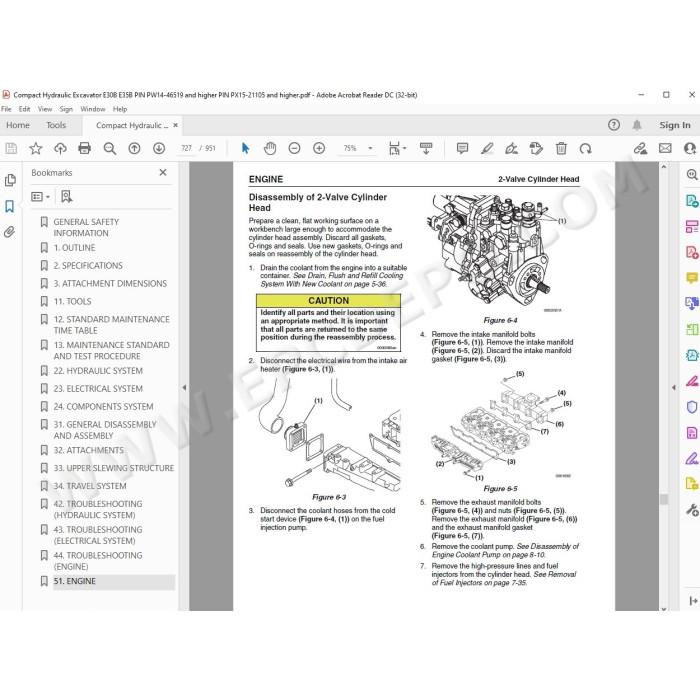This screenshot has width=700, height=700.
Task: Click the page number field 727
Action: (186, 148)
